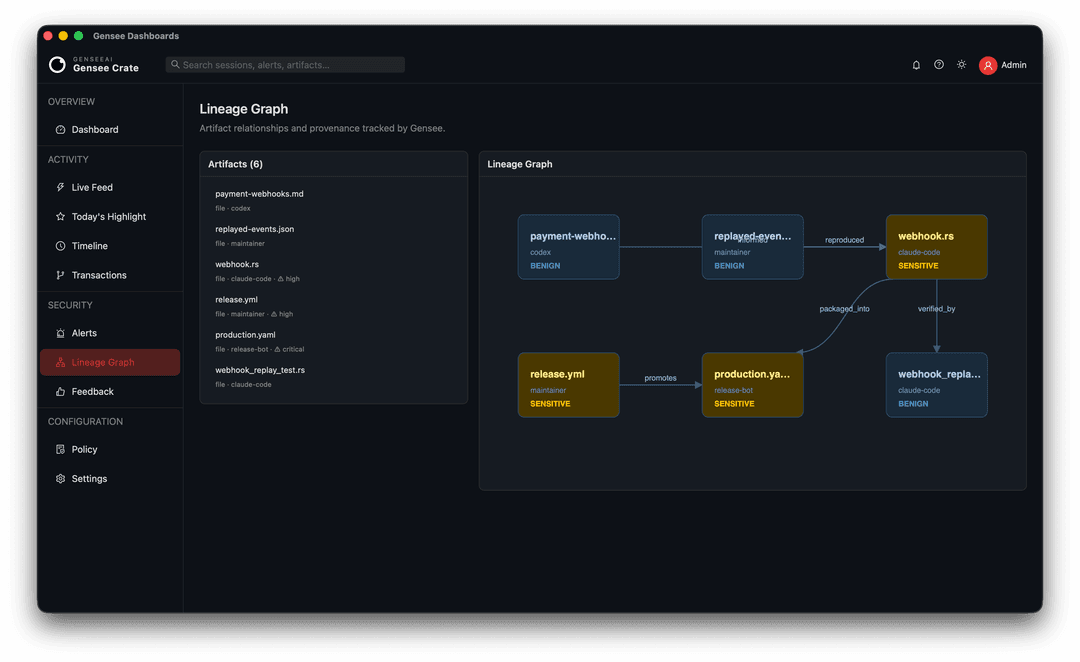Click the Timeline clock icon
This screenshot has height=662, width=1080.
coord(61,246)
